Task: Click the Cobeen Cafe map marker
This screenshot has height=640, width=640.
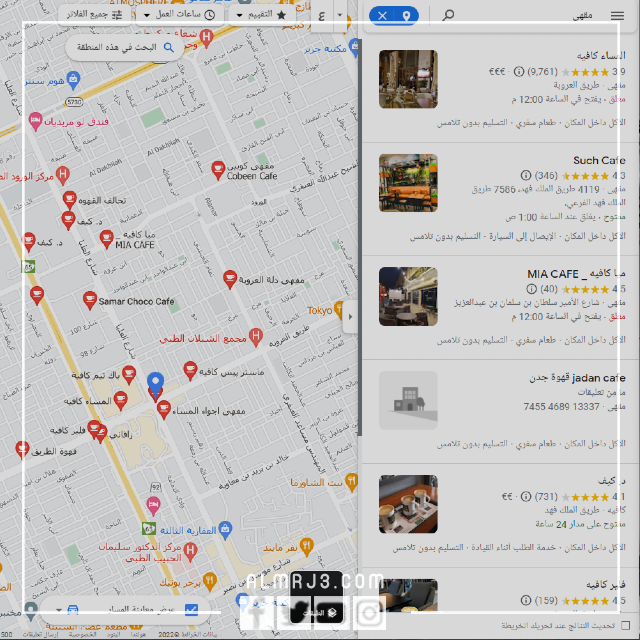Action: pyautogui.click(x=218, y=171)
